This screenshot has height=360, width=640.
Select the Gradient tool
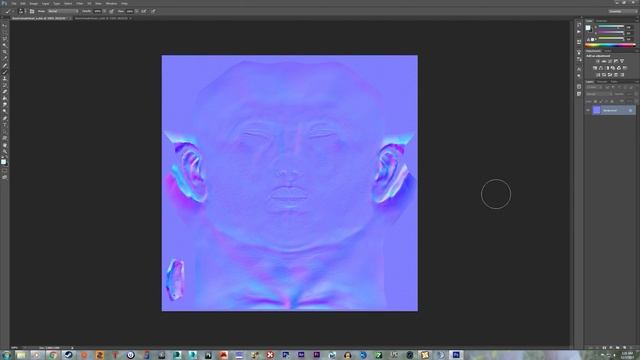(5, 98)
